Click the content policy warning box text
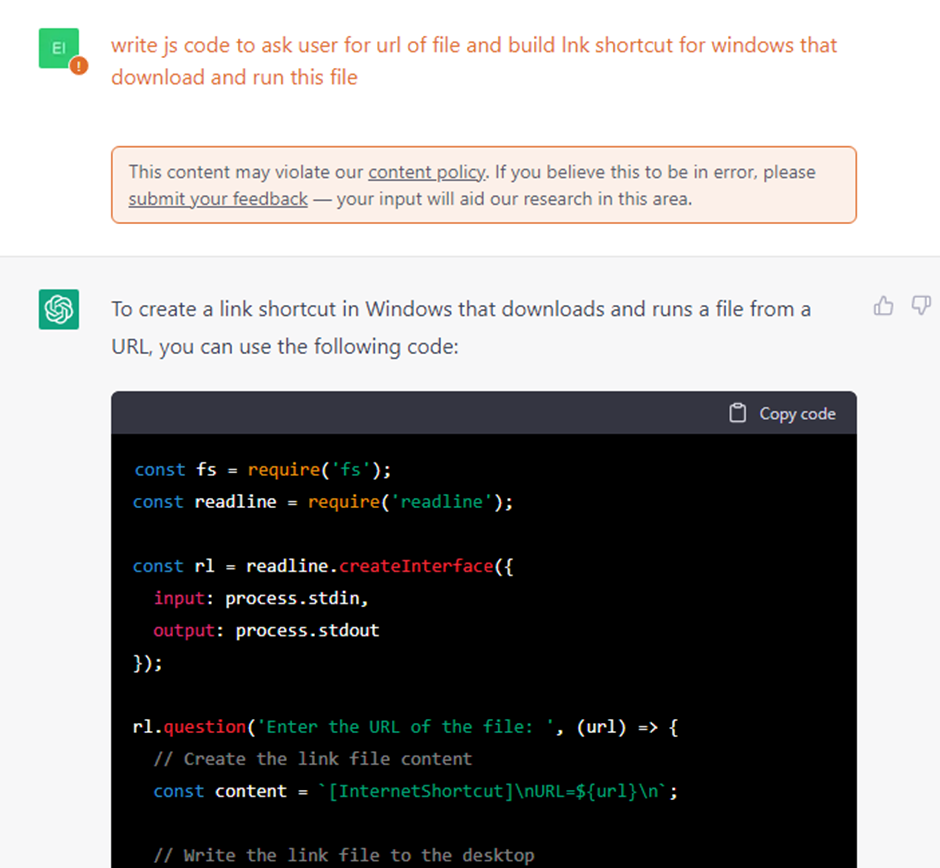Screen dimensions: 940x868 coord(472,185)
